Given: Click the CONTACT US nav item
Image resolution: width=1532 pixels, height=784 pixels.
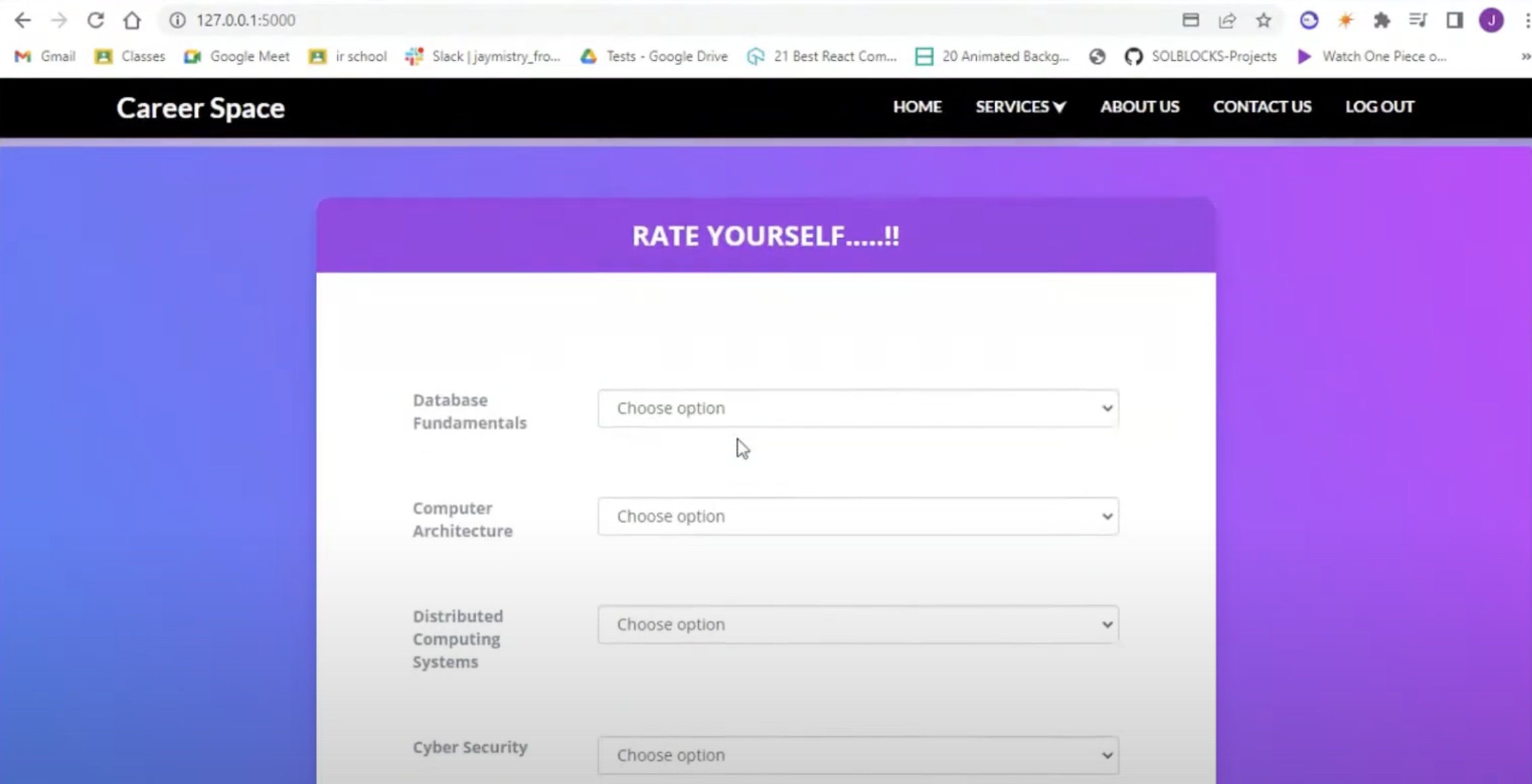Looking at the screenshot, I should [x=1262, y=107].
